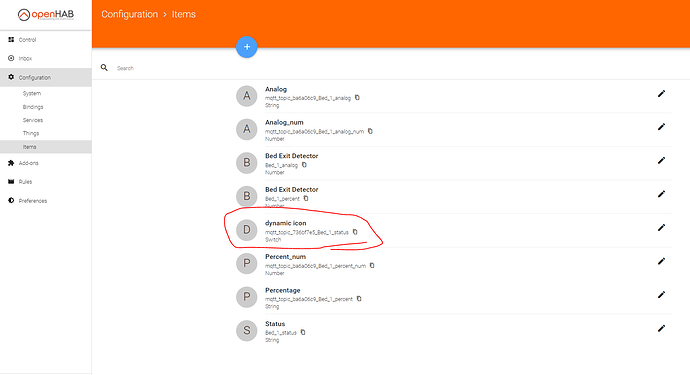Open the Rules section
The height and width of the screenshot is (375, 690).
click(x=46, y=182)
